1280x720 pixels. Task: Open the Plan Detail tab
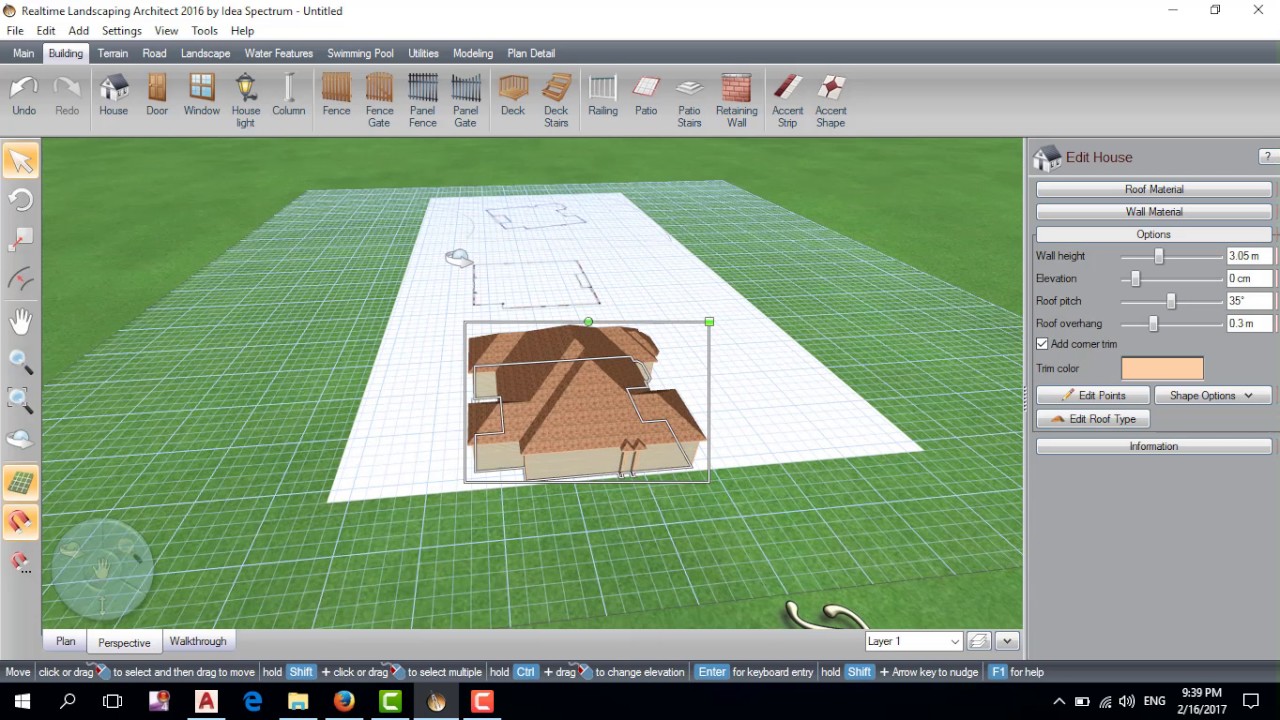click(x=531, y=53)
